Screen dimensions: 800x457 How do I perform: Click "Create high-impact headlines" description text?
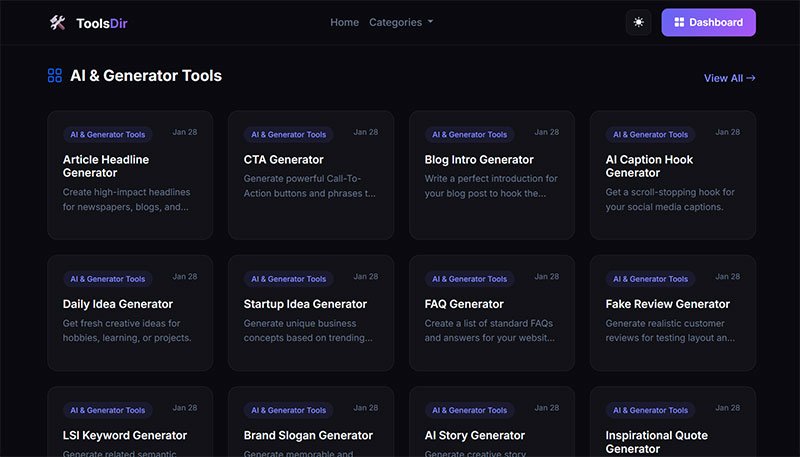click(x=127, y=199)
